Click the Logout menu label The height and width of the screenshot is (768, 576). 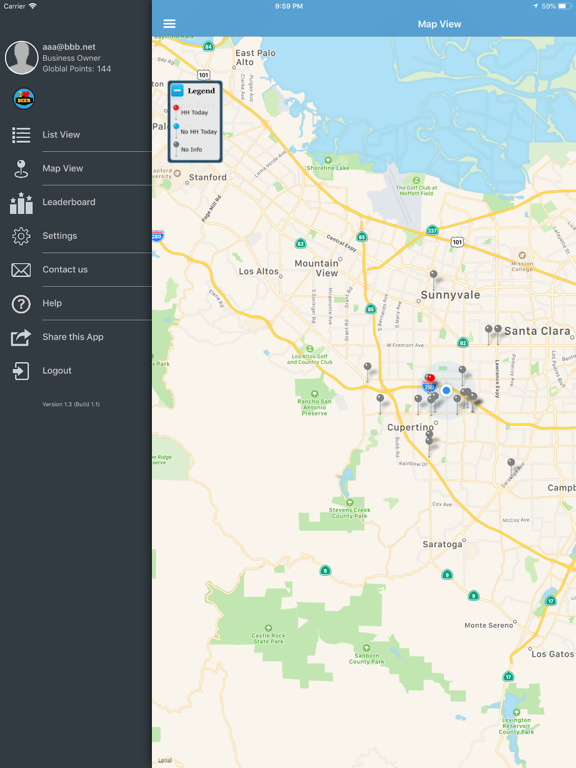click(x=57, y=371)
